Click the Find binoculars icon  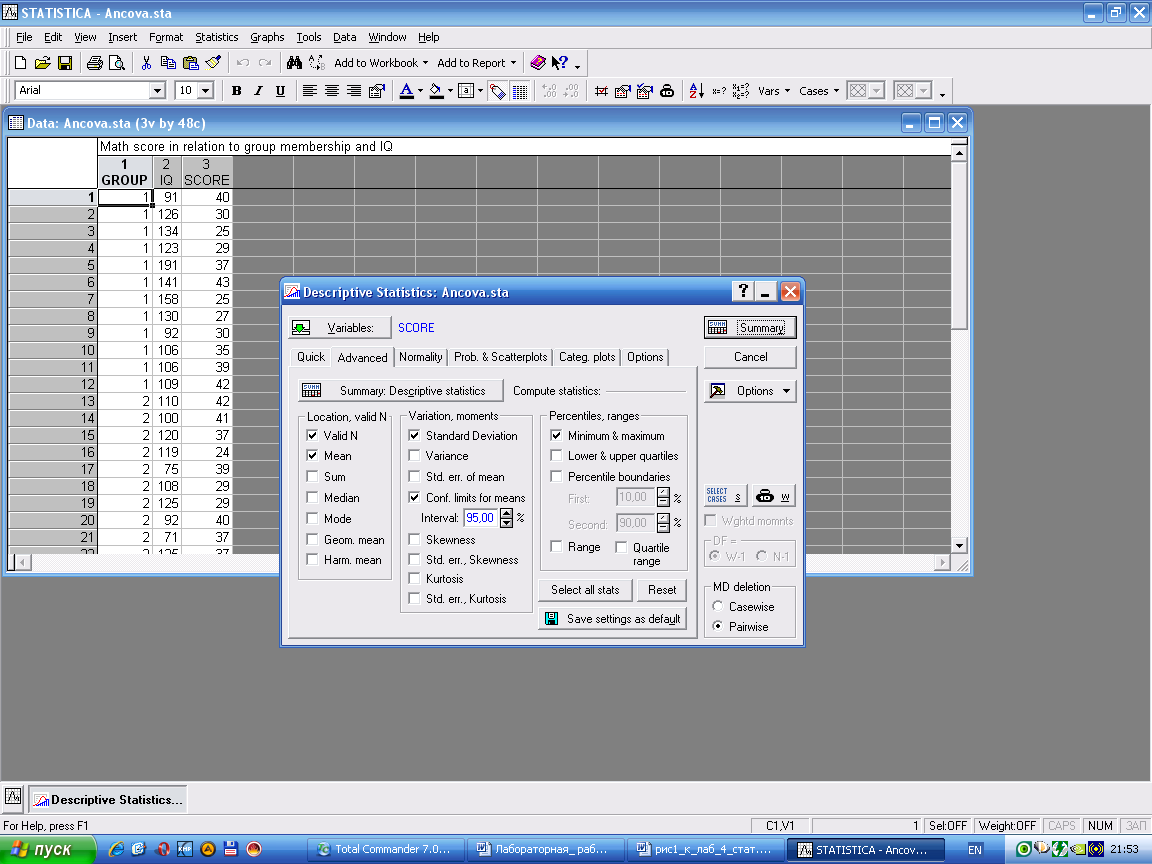coord(295,63)
